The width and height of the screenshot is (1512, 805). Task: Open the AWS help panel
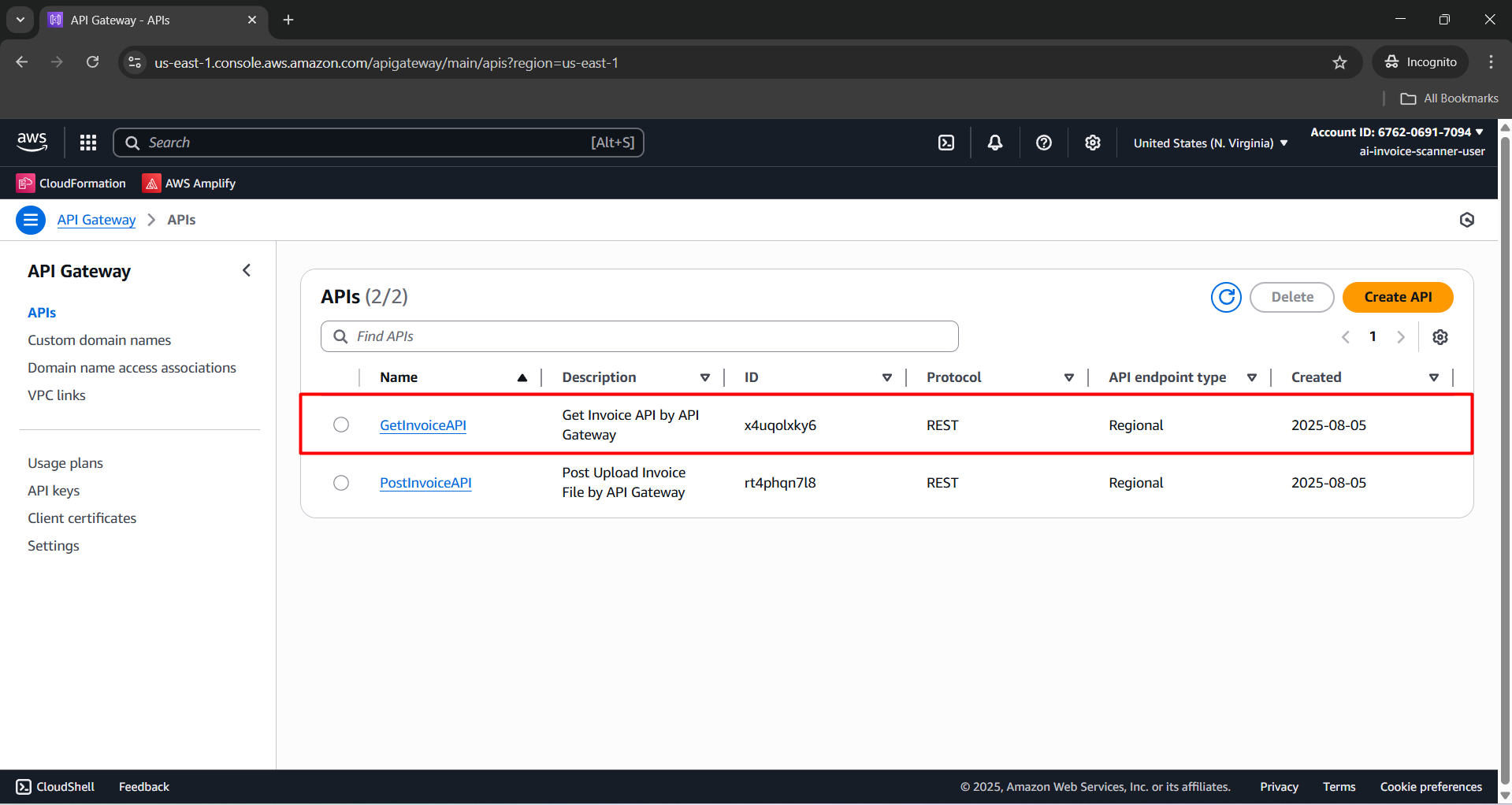1043,143
